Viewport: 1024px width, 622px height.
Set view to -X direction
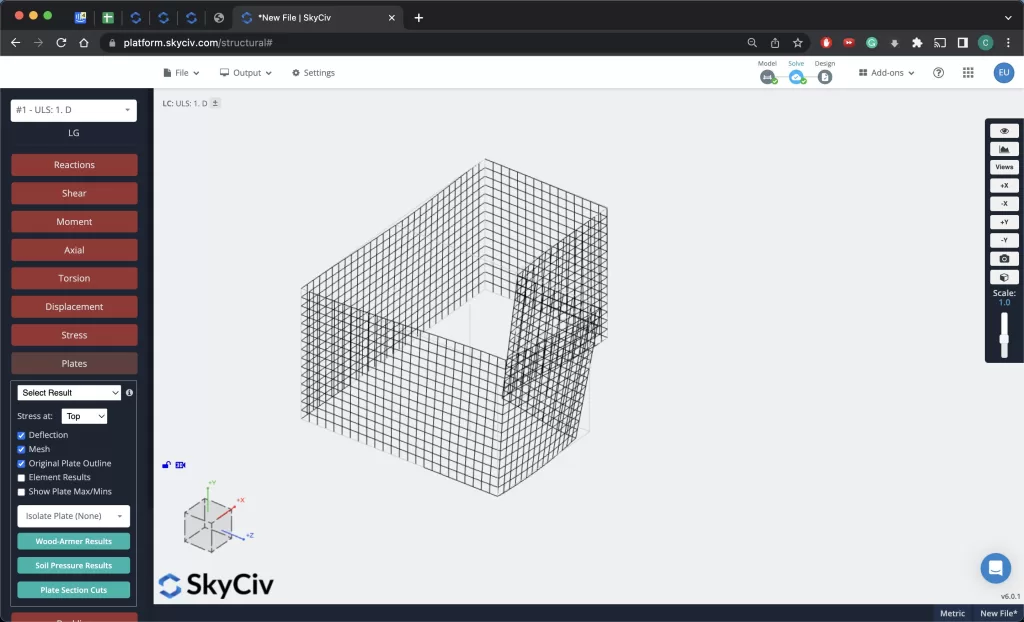[x=1004, y=204]
